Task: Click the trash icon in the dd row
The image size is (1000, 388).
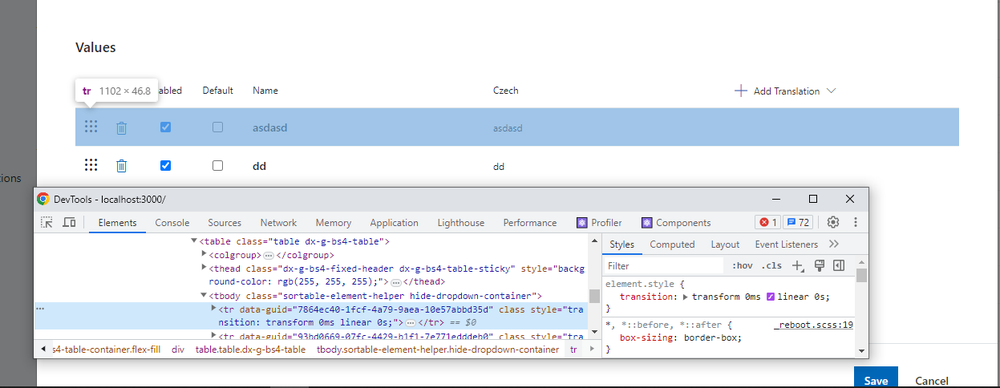Action: [121, 166]
